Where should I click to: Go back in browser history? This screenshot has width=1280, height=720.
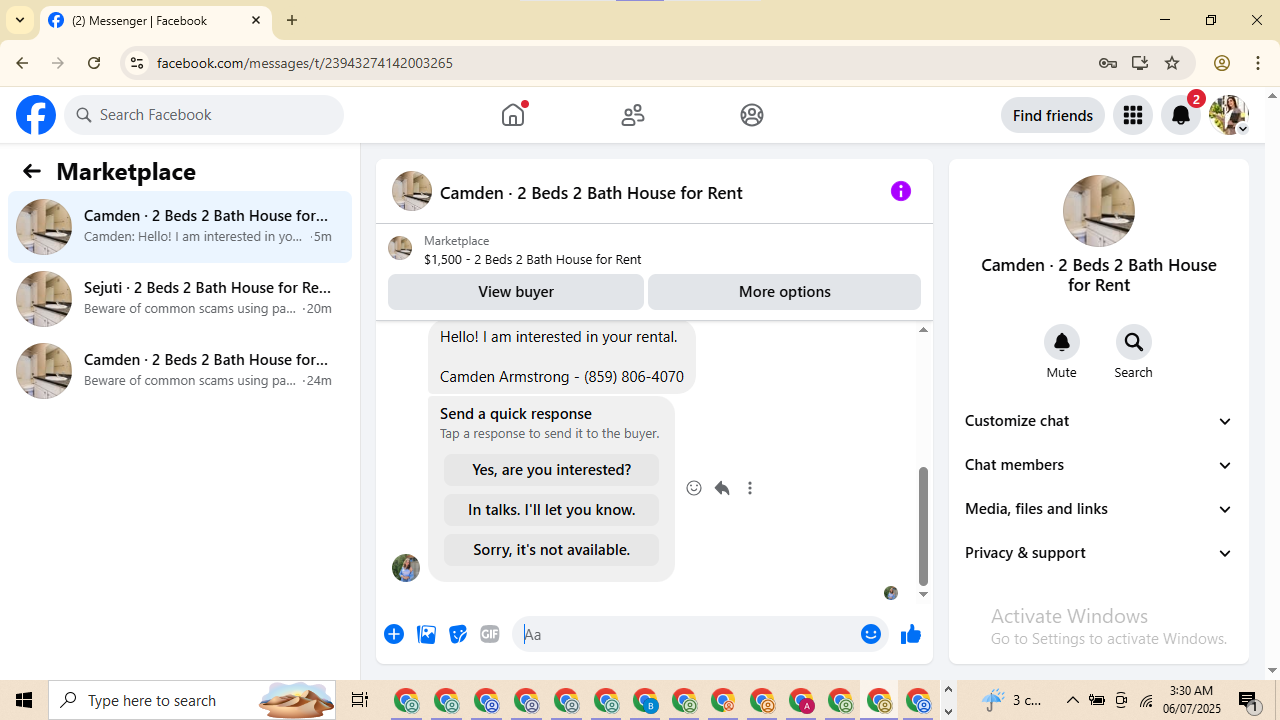[x=22, y=63]
